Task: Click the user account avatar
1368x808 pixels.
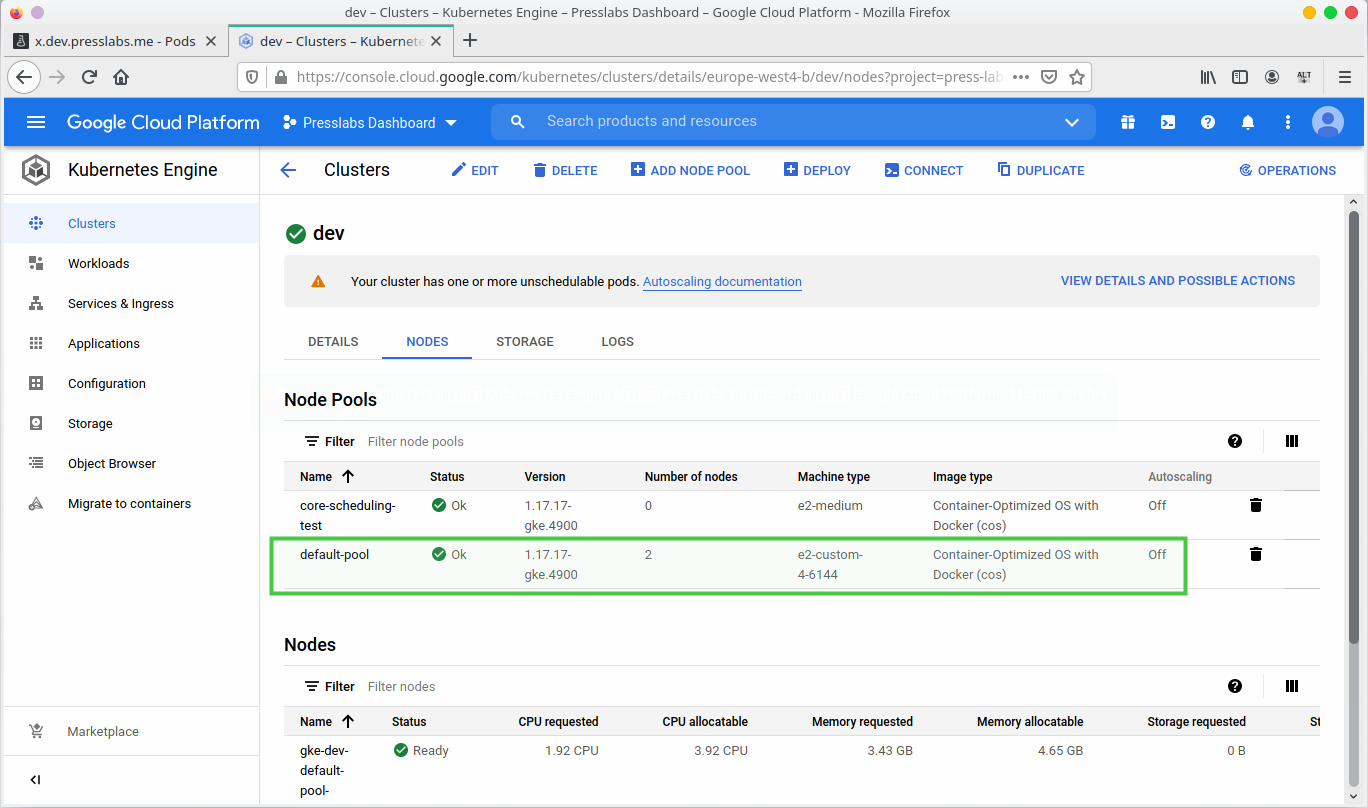Action: 1328,122
